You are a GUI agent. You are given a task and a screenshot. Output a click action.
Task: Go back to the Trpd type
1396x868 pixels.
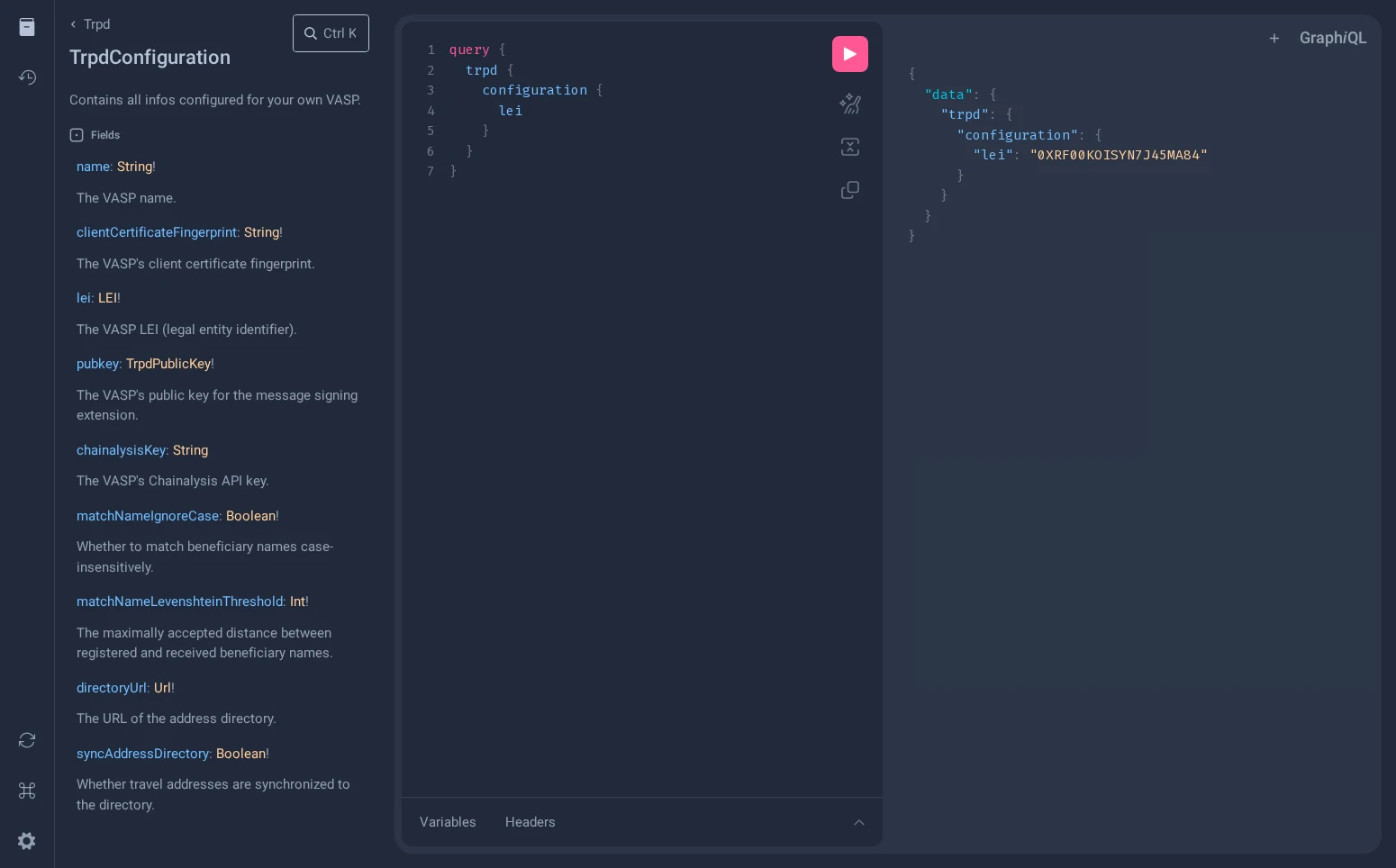point(90,24)
